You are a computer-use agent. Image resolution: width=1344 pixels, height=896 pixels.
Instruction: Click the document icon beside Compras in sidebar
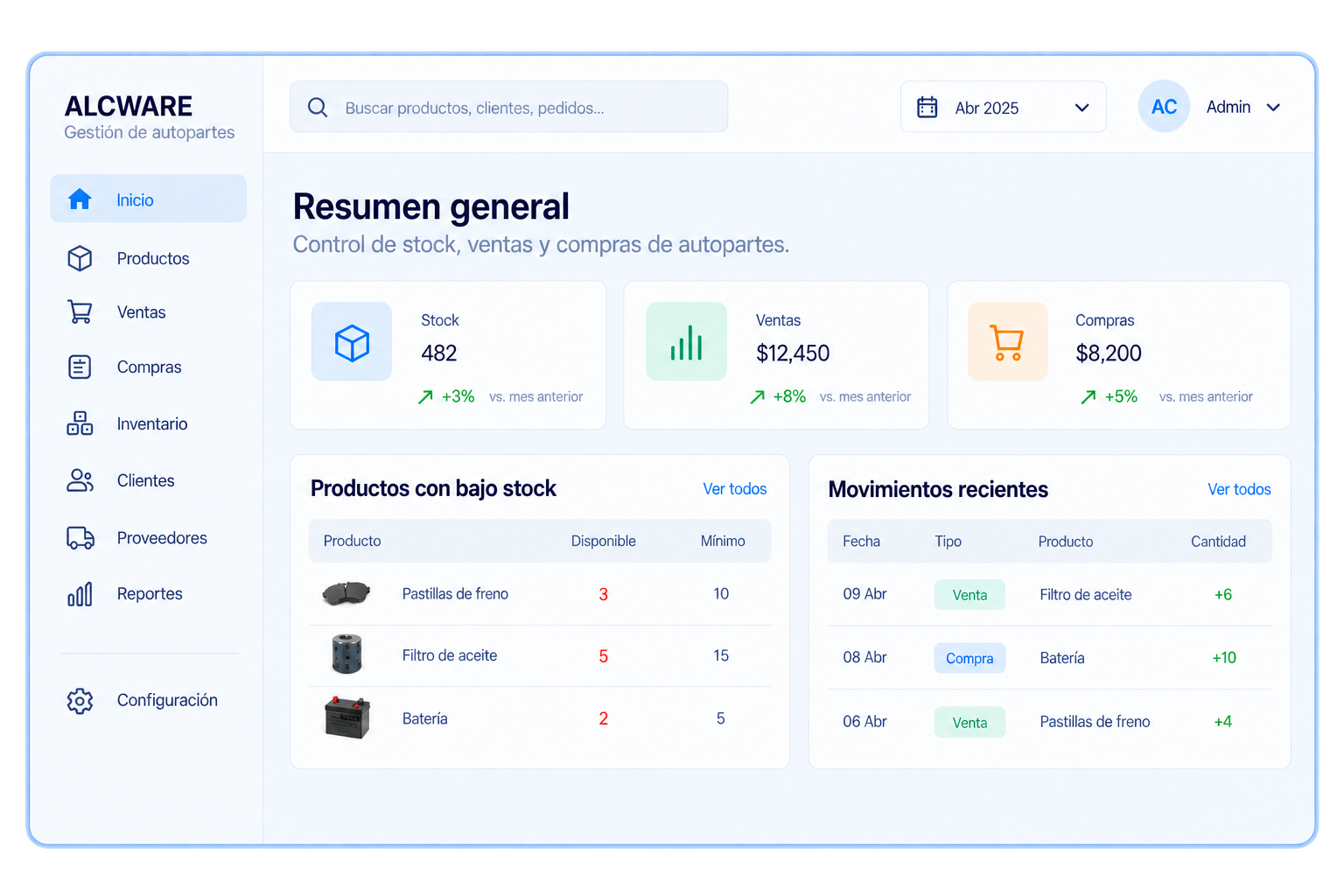click(80, 367)
